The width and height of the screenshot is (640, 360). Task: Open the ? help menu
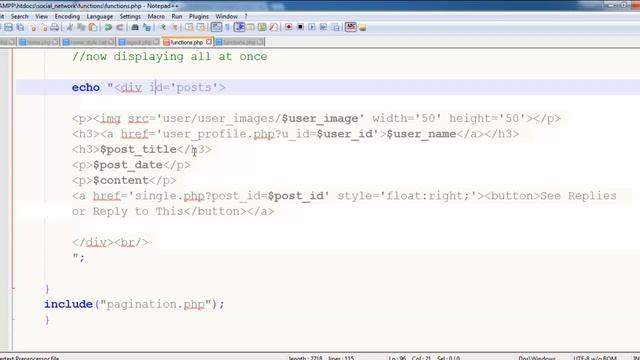[x=246, y=16]
